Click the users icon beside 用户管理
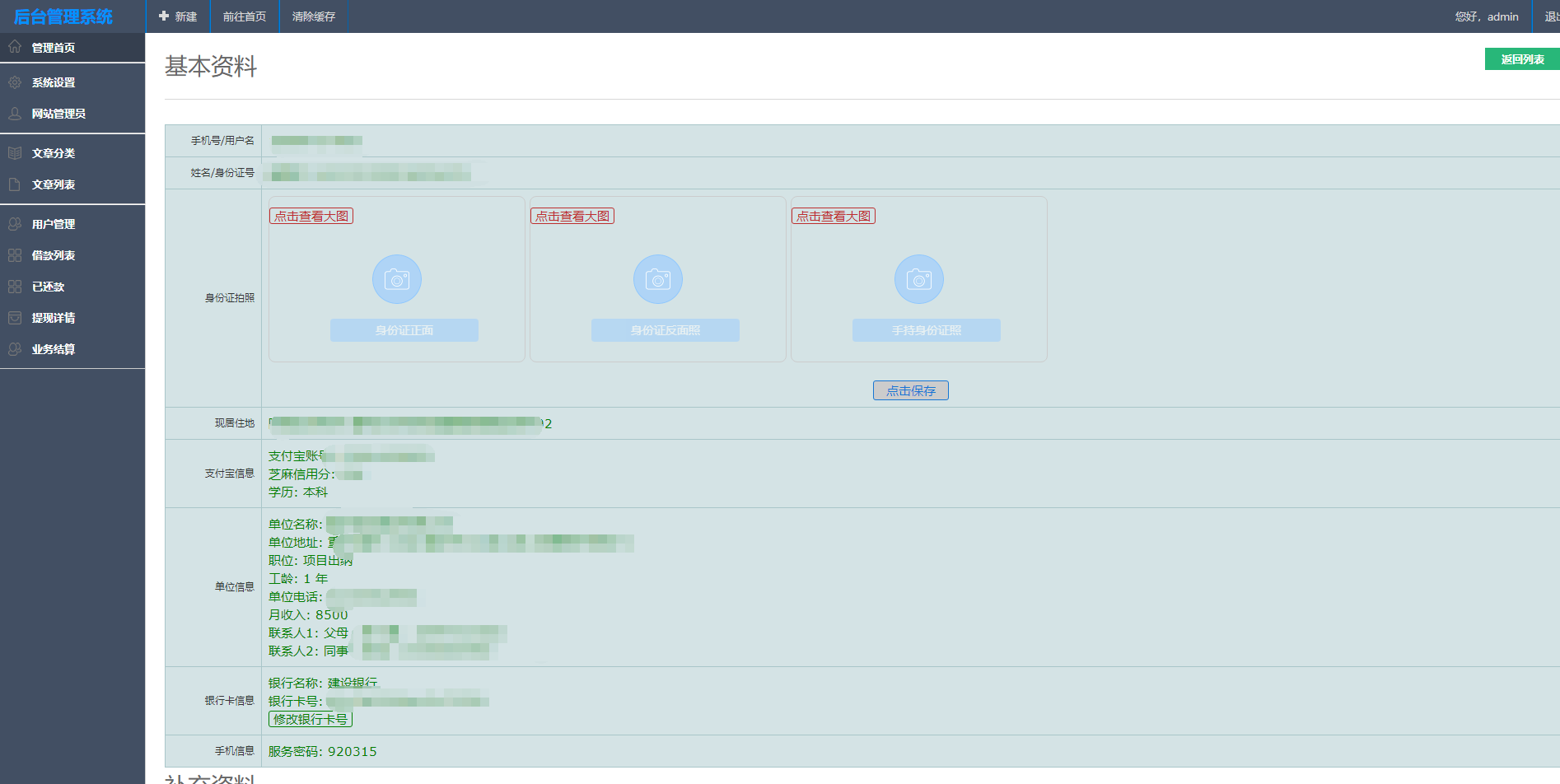Screen dimensions: 1560x784 [15, 224]
